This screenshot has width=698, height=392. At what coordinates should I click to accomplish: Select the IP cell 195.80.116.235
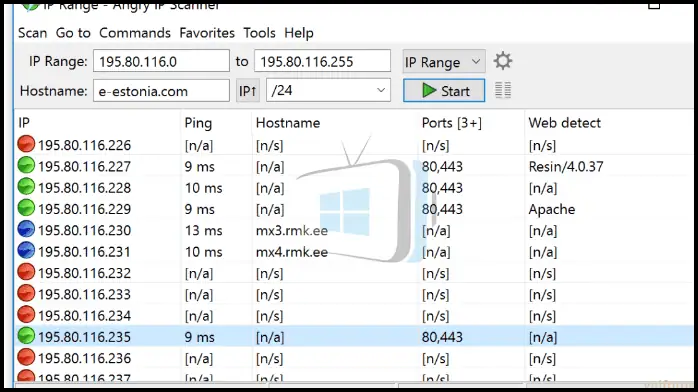point(85,337)
